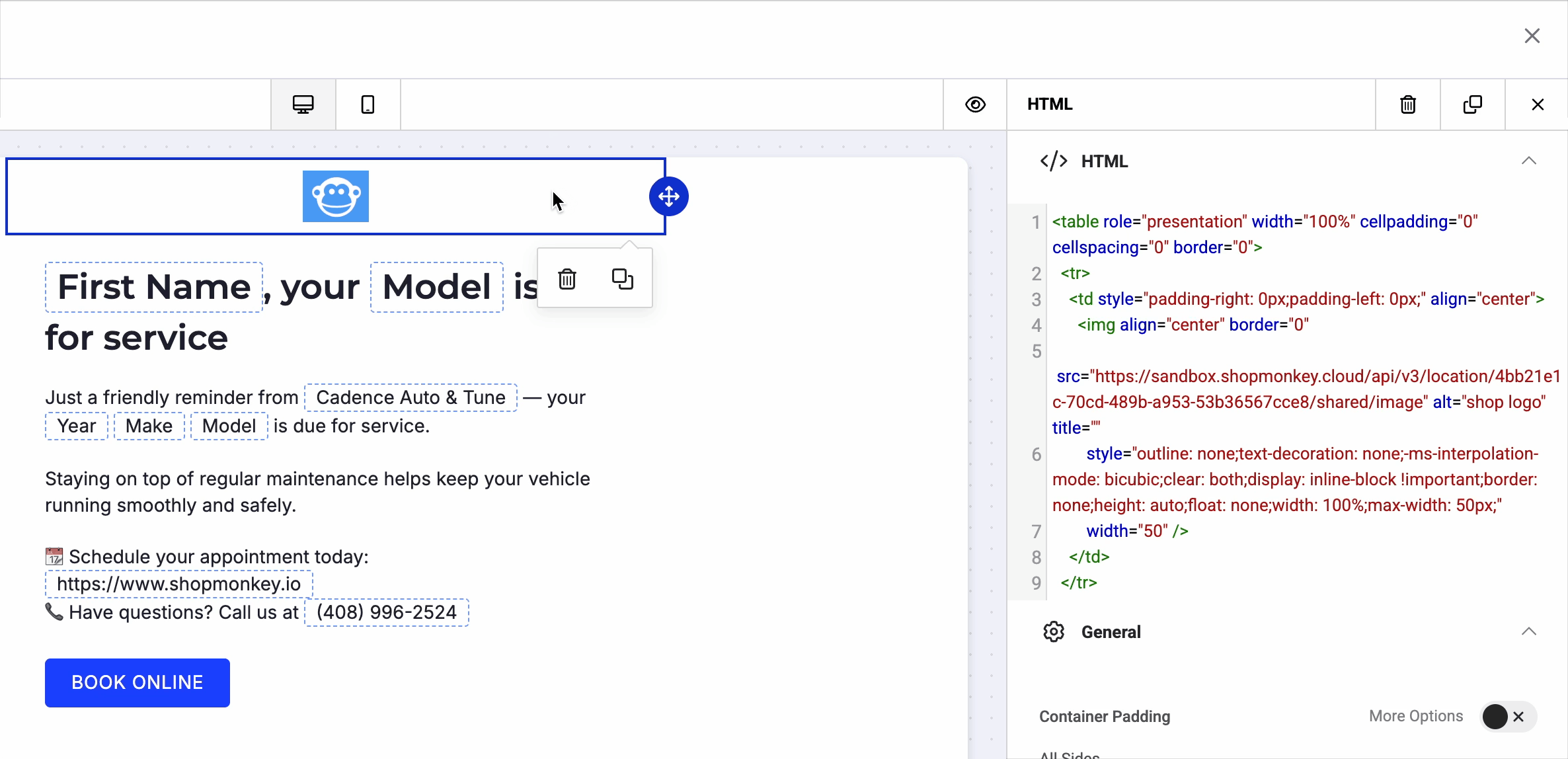This screenshot has width=1568, height=759.
Task: Toggle More Options for Container Padding
Action: pos(1508,716)
